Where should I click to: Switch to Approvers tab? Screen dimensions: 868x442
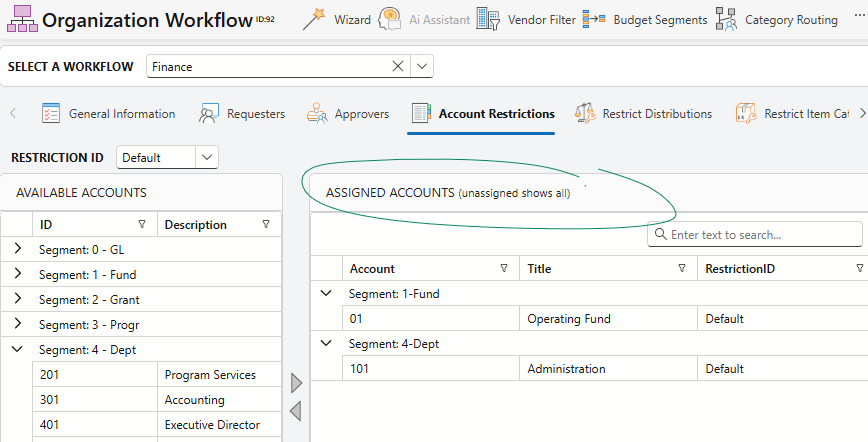348,114
